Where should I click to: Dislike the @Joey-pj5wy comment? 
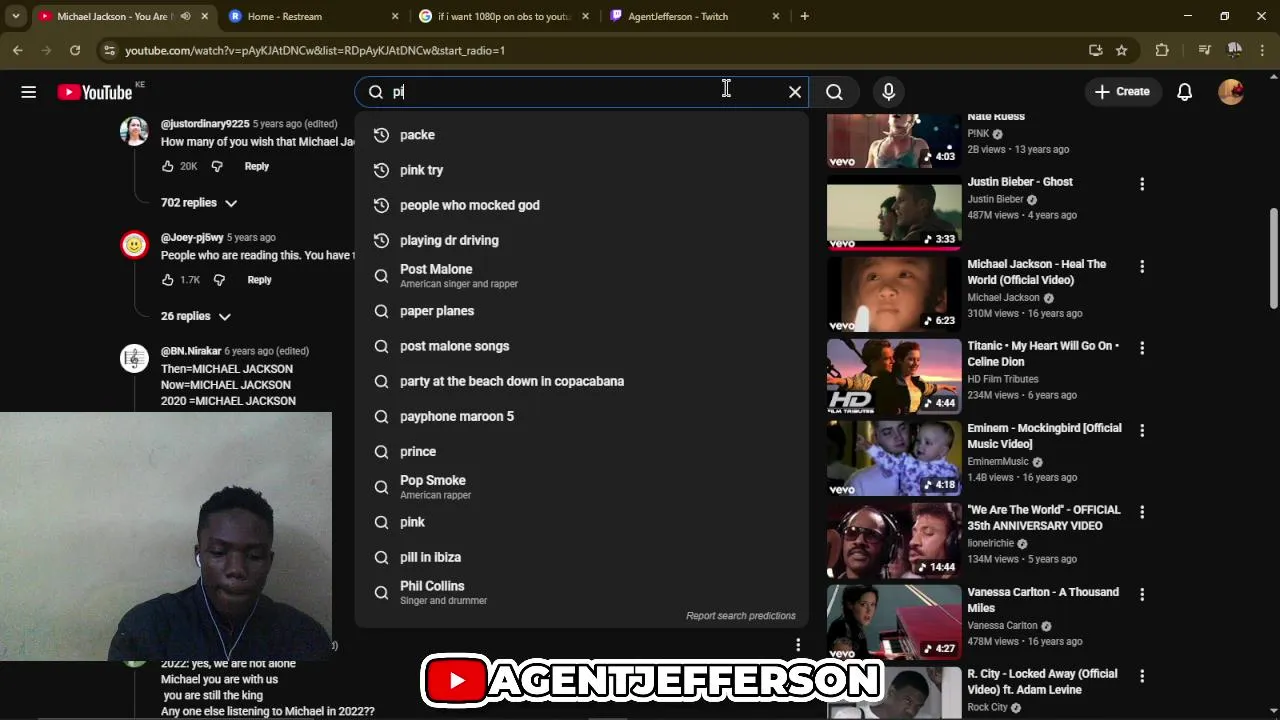point(219,280)
